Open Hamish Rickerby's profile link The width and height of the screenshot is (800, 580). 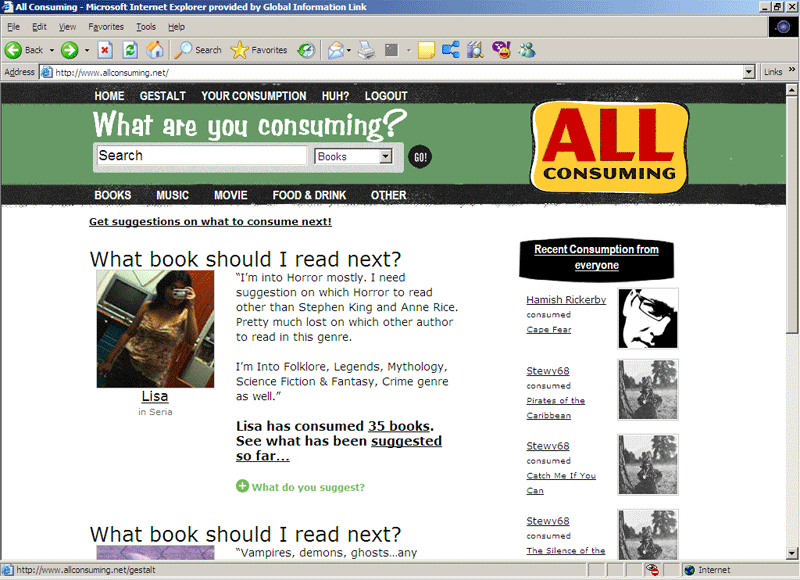pos(566,299)
